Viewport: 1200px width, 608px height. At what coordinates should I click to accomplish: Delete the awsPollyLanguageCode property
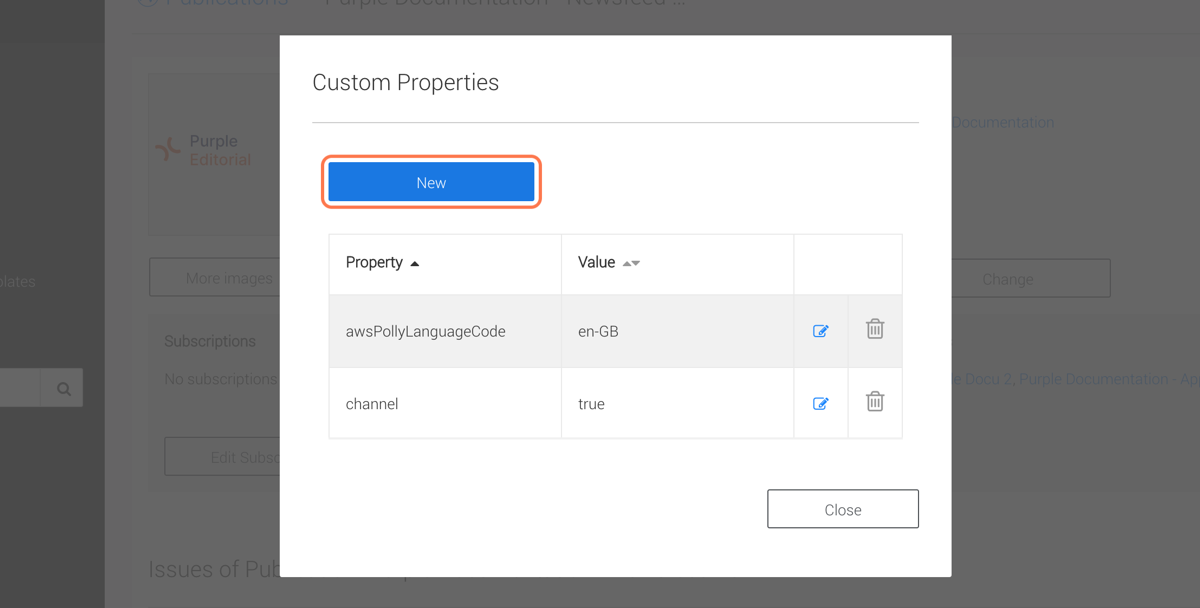click(875, 329)
